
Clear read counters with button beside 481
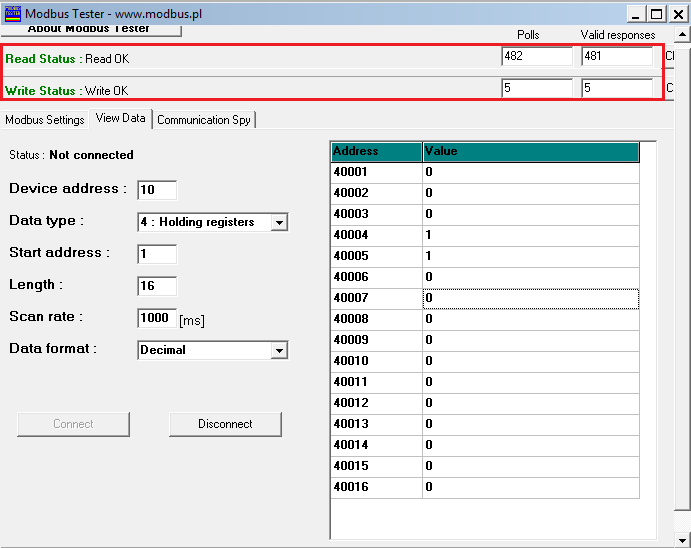tap(669, 56)
